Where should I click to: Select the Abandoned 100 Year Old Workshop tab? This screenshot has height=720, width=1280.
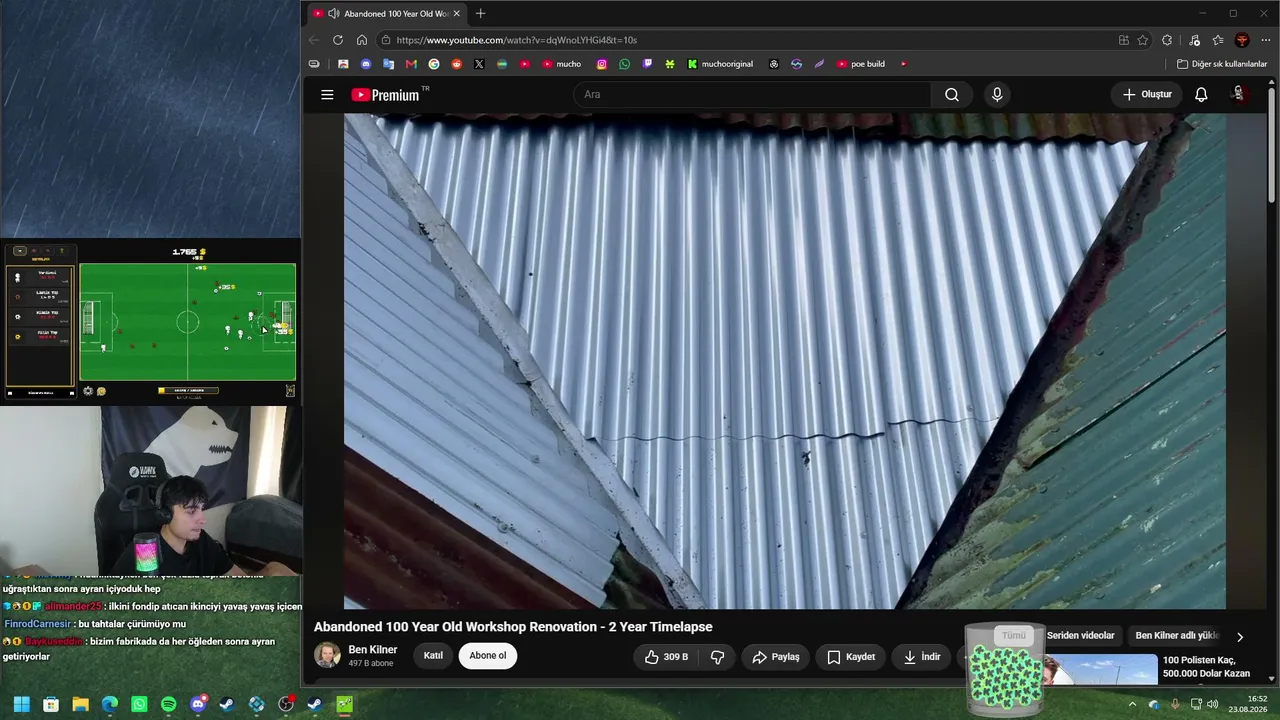[x=386, y=14]
